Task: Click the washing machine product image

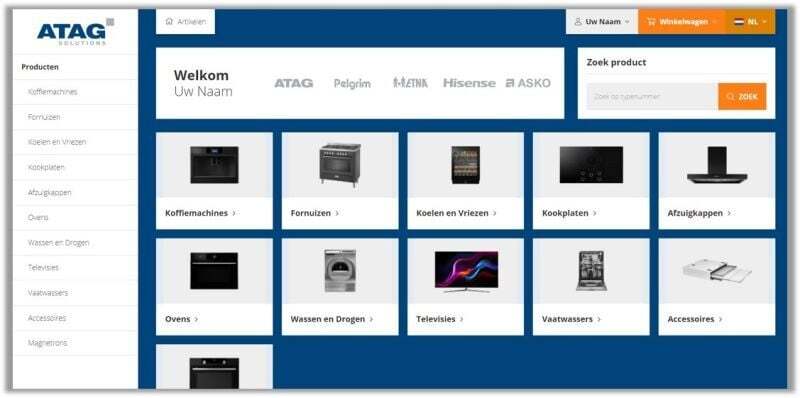Action: (340, 271)
